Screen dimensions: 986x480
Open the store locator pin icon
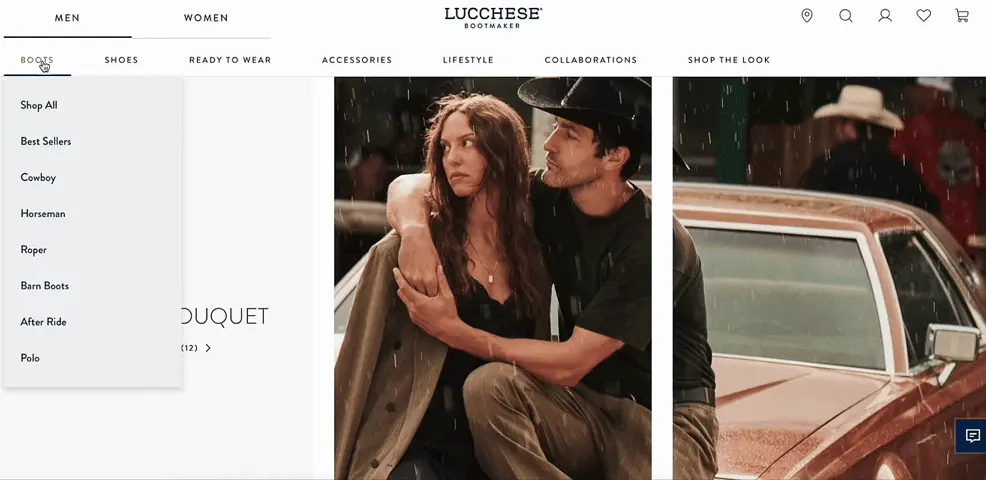point(807,16)
